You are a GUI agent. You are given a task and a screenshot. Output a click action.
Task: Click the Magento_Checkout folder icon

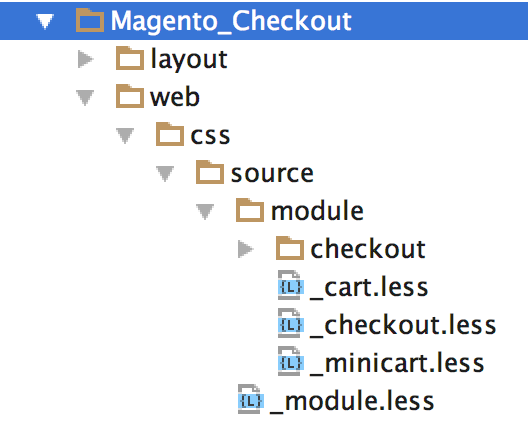click(x=90, y=21)
